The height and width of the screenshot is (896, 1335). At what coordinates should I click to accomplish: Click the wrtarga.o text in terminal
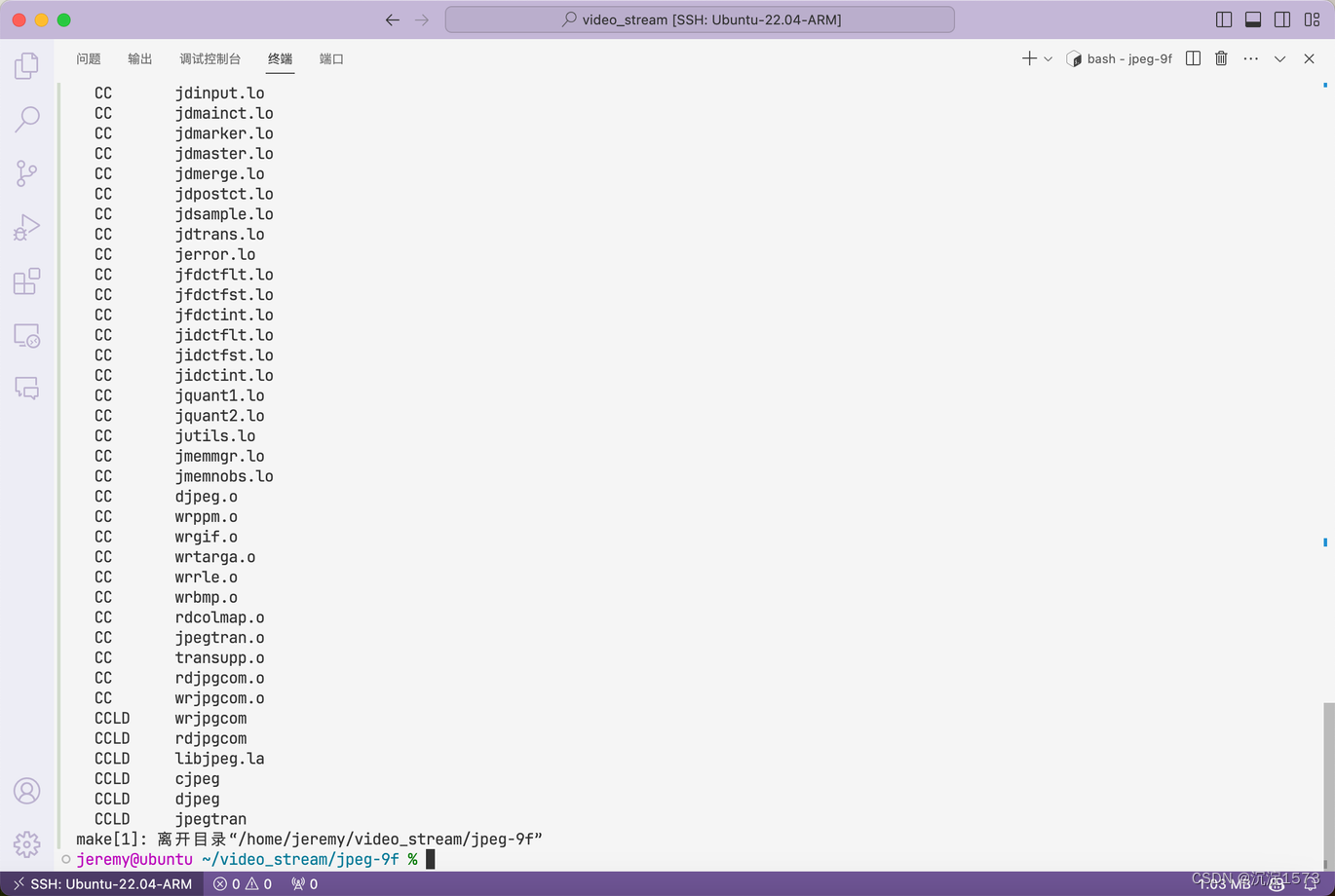(x=215, y=557)
